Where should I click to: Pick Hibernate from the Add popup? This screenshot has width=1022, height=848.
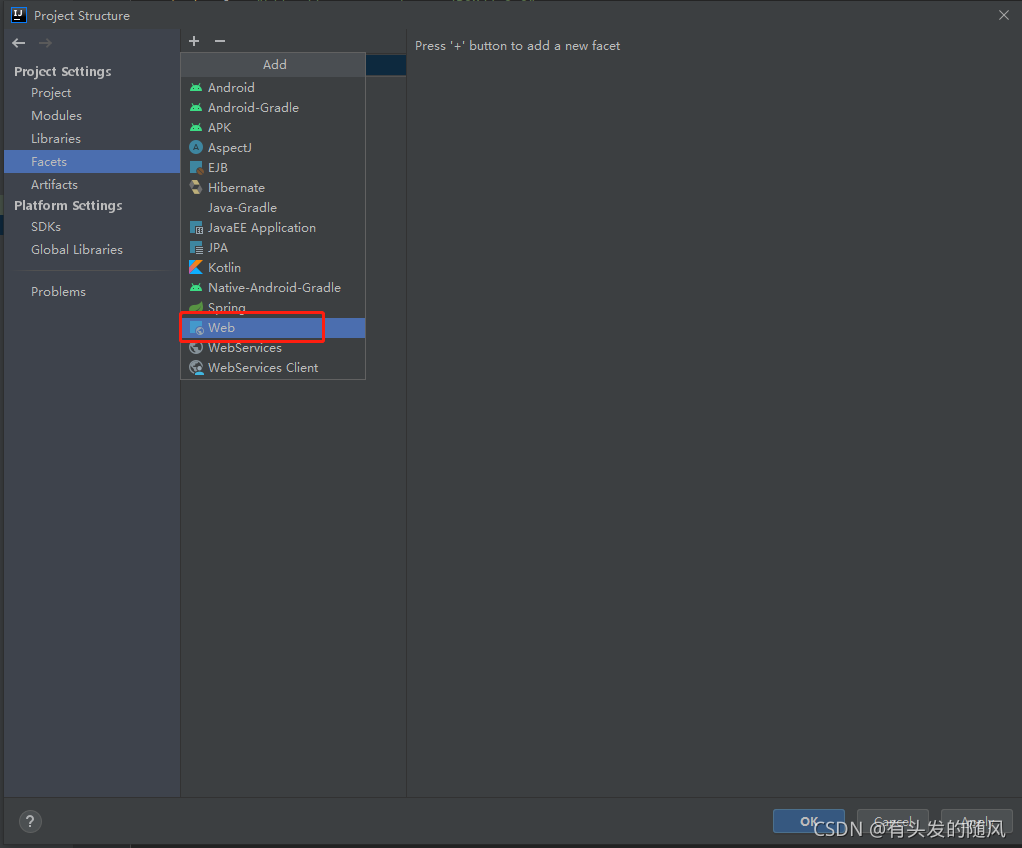point(273,188)
